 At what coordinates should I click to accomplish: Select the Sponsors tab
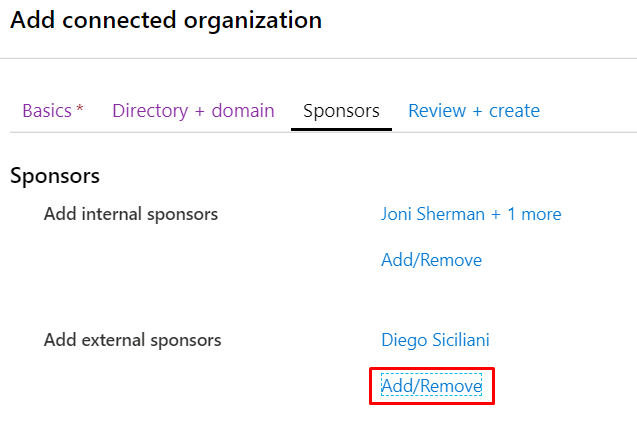point(341,111)
